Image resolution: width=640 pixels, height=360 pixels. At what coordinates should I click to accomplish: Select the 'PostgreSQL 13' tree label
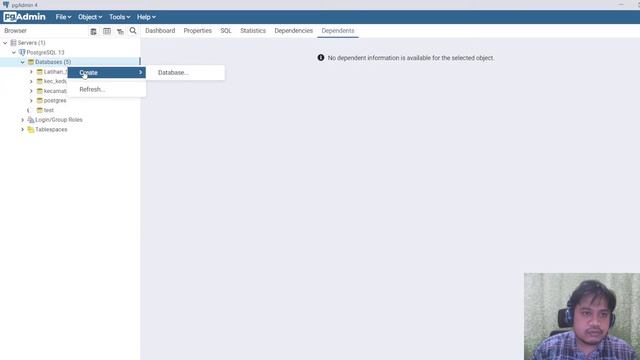tap(45, 52)
